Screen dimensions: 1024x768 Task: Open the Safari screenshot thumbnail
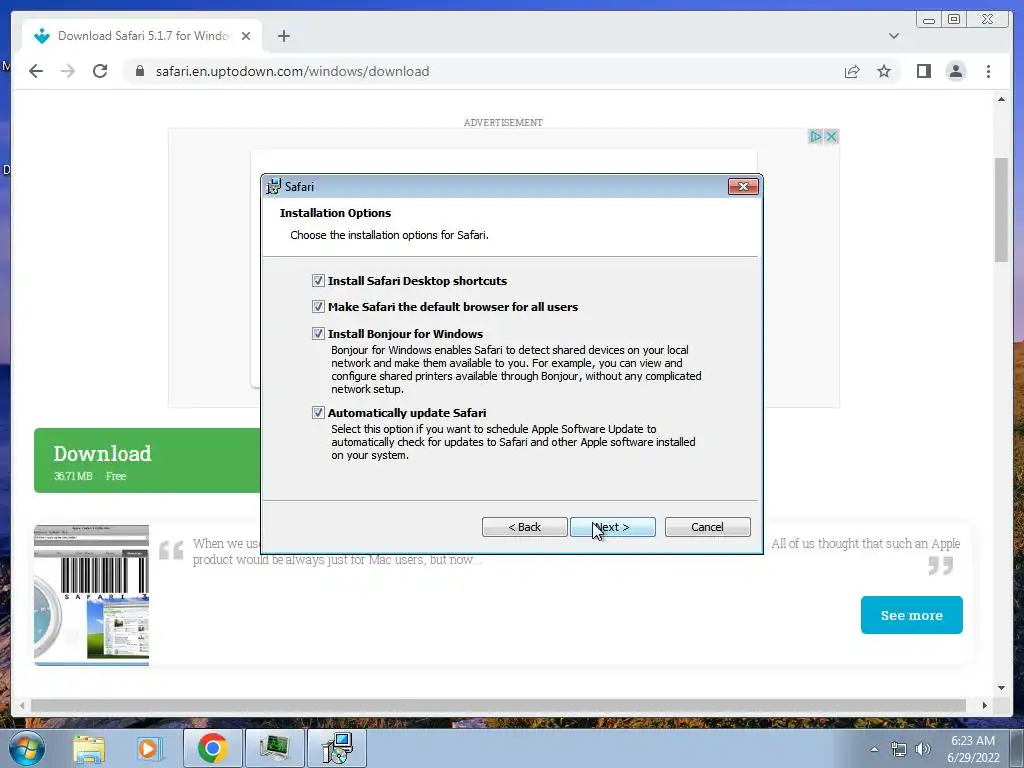pyautogui.click(x=91, y=595)
